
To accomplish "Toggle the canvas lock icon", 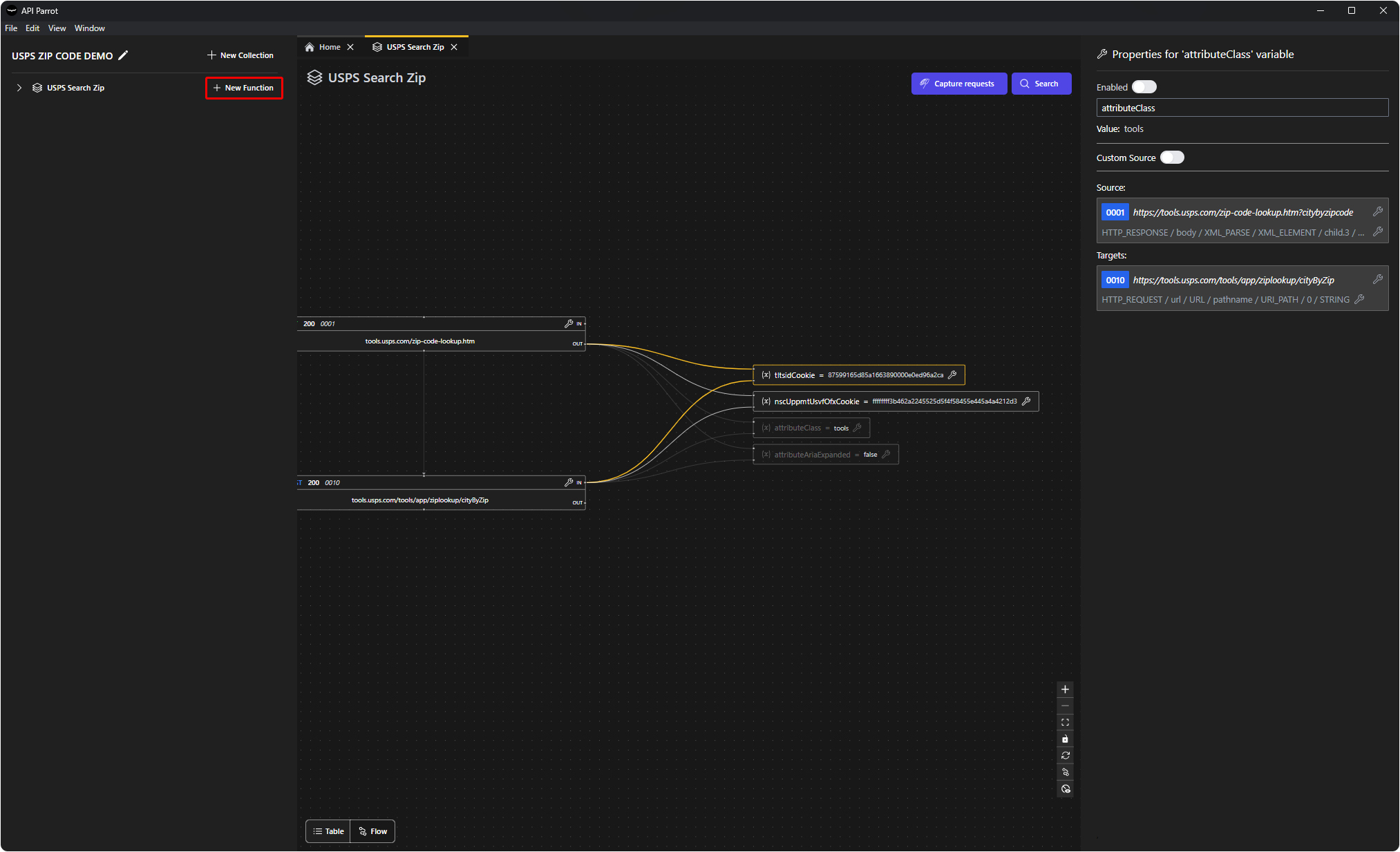I will tap(1065, 739).
